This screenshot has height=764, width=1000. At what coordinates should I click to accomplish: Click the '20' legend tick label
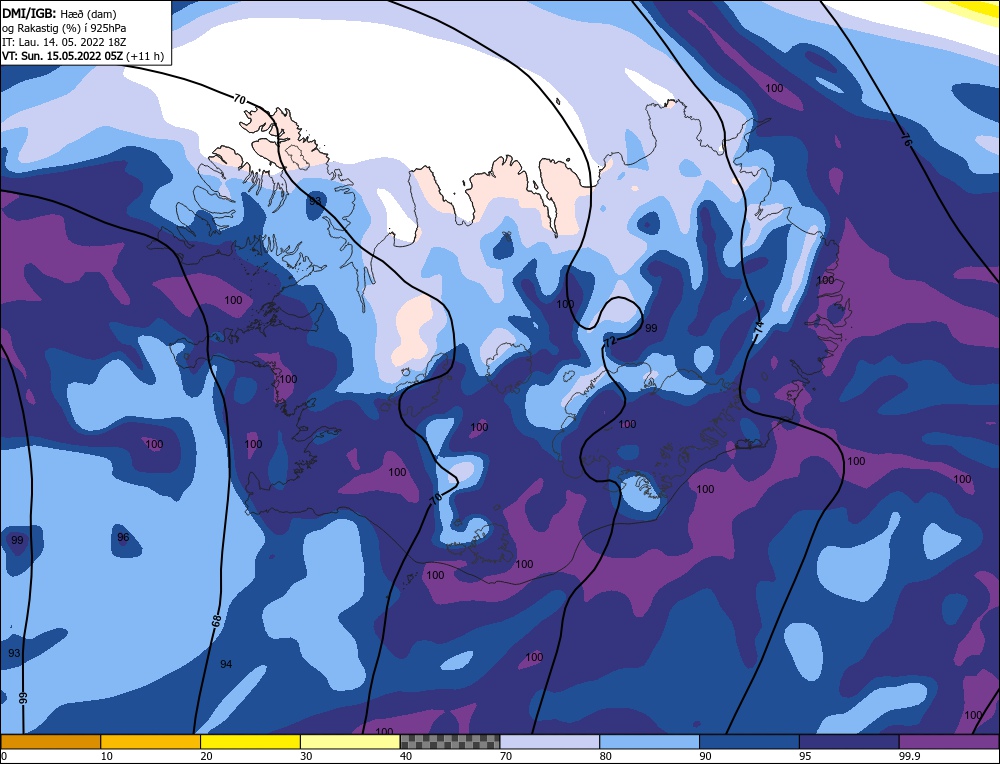point(206,756)
